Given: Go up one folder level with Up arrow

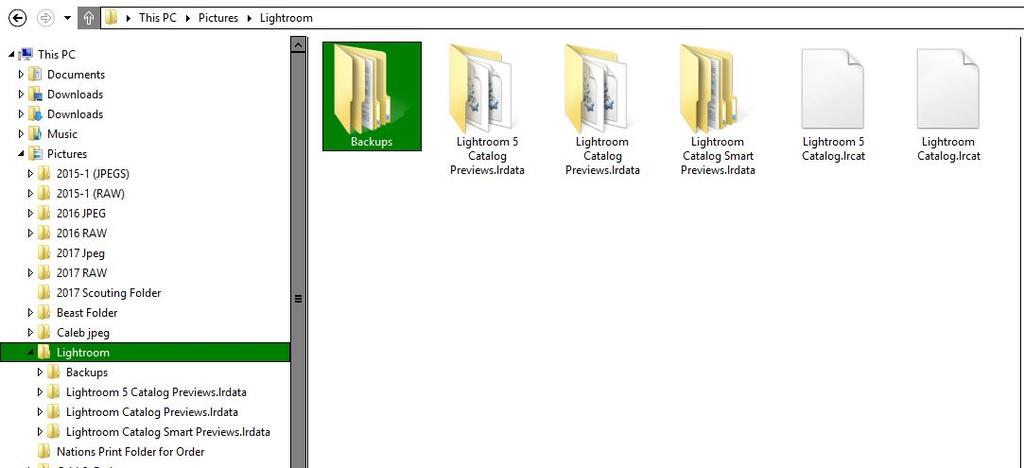Looking at the screenshot, I should [89, 18].
